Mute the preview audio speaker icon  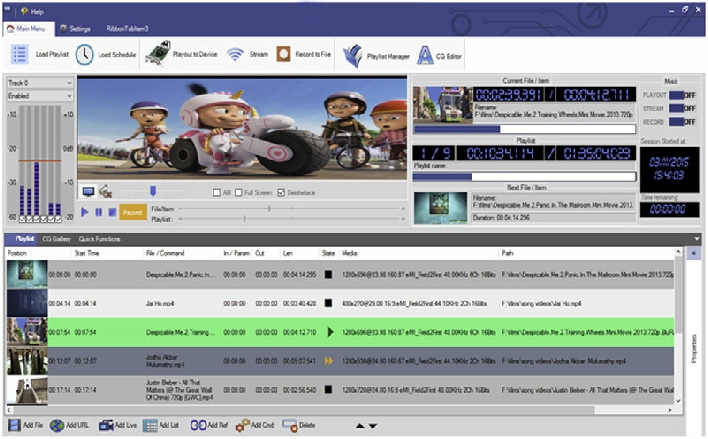coord(106,192)
